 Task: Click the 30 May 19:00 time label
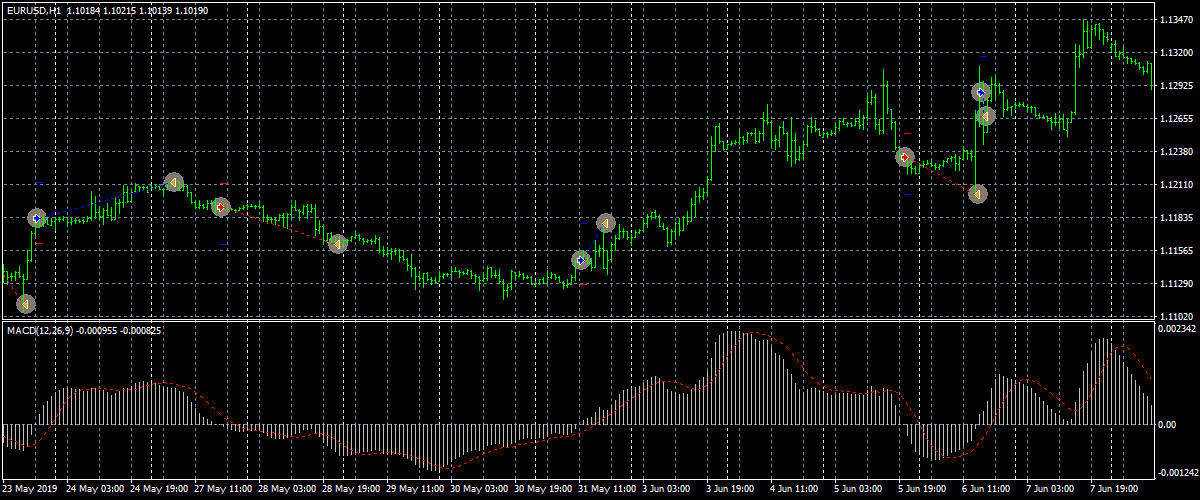[x=545, y=490]
